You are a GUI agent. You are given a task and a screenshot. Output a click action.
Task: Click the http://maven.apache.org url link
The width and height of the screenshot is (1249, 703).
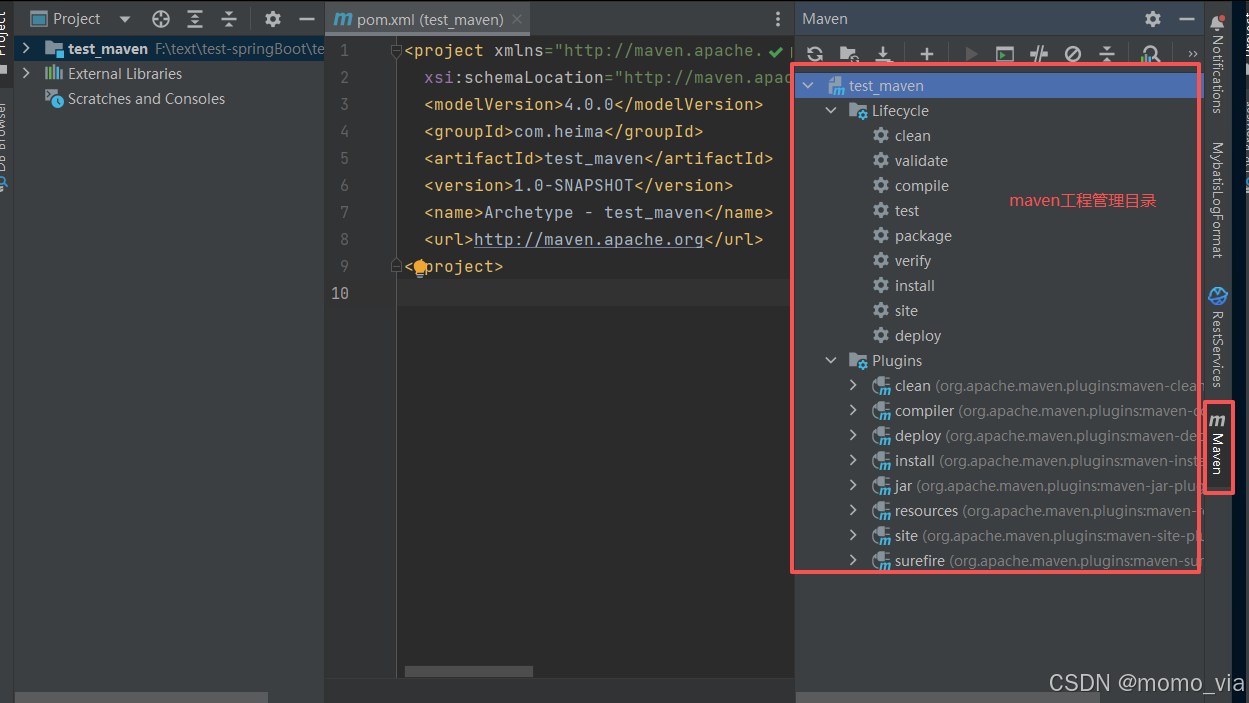point(589,240)
